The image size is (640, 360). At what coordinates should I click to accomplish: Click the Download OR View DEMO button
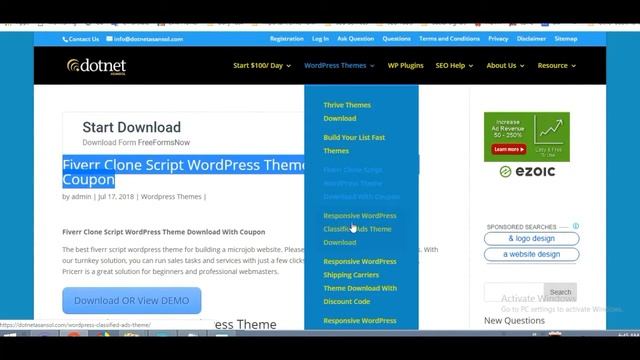coord(132,300)
